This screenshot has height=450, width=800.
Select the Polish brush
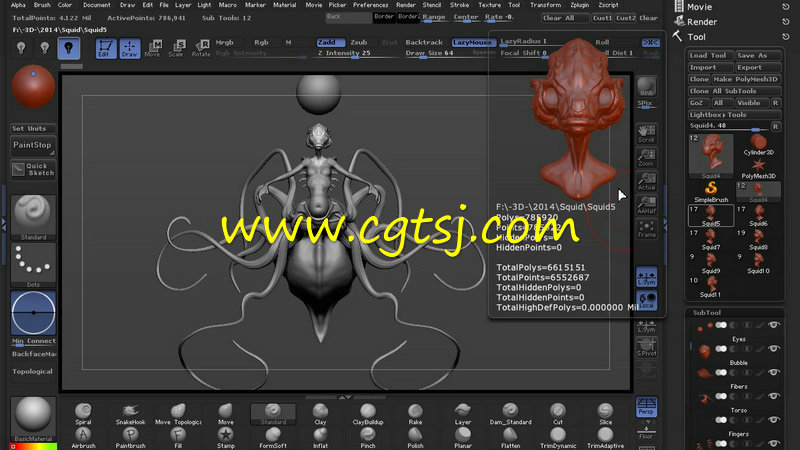pos(415,438)
